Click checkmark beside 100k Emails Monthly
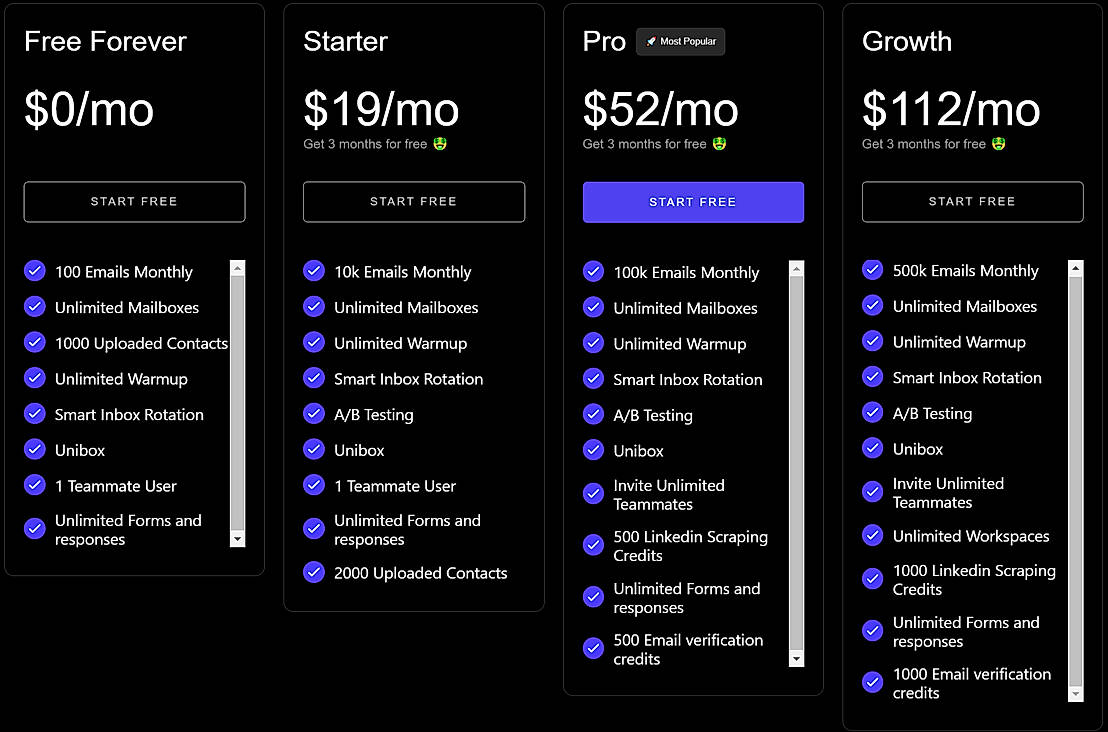Image resolution: width=1108 pixels, height=732 pixels. (593, 272)
